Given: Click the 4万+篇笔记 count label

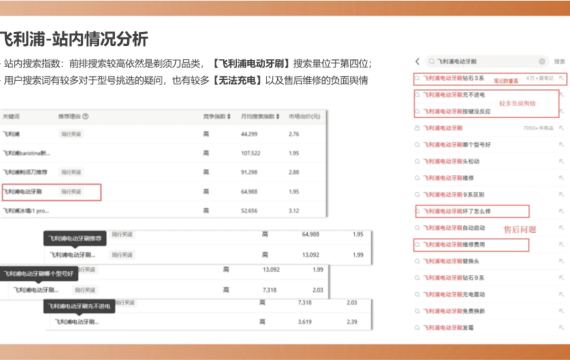Looking at the screenshot, I should point(540,78).
